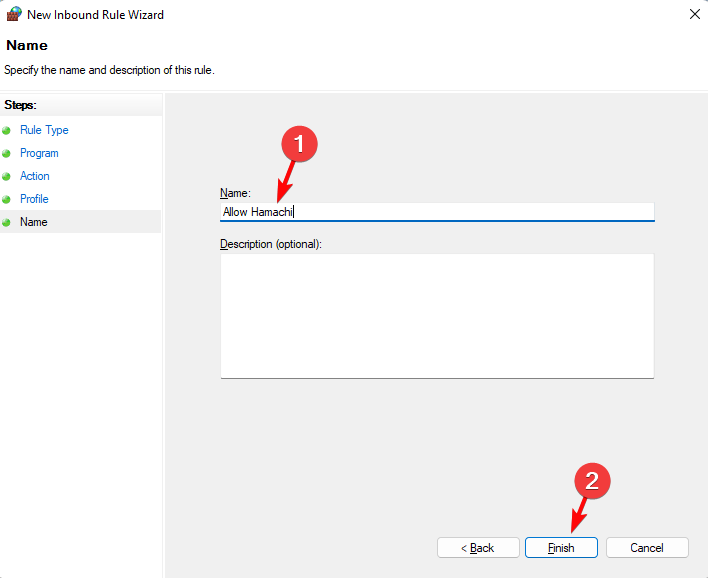Open the Profile step link
708x578 pixels.
(34, 199)
